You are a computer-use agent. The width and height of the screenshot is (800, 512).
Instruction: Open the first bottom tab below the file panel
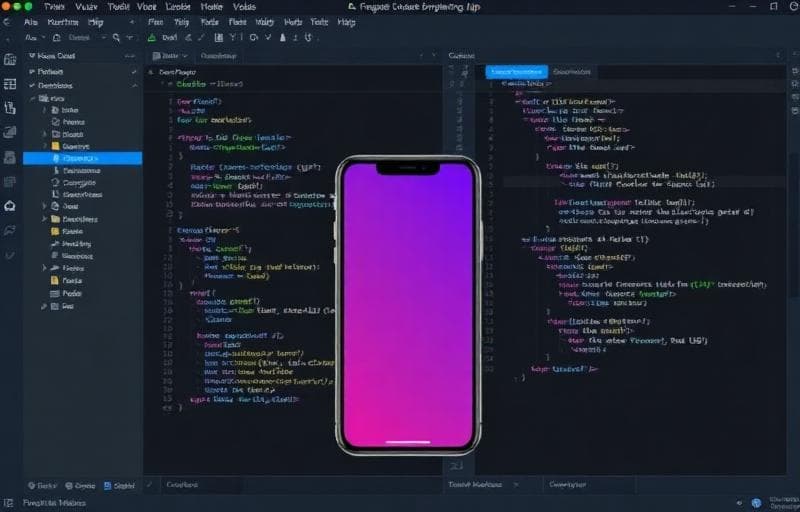(x=43, y=486)
